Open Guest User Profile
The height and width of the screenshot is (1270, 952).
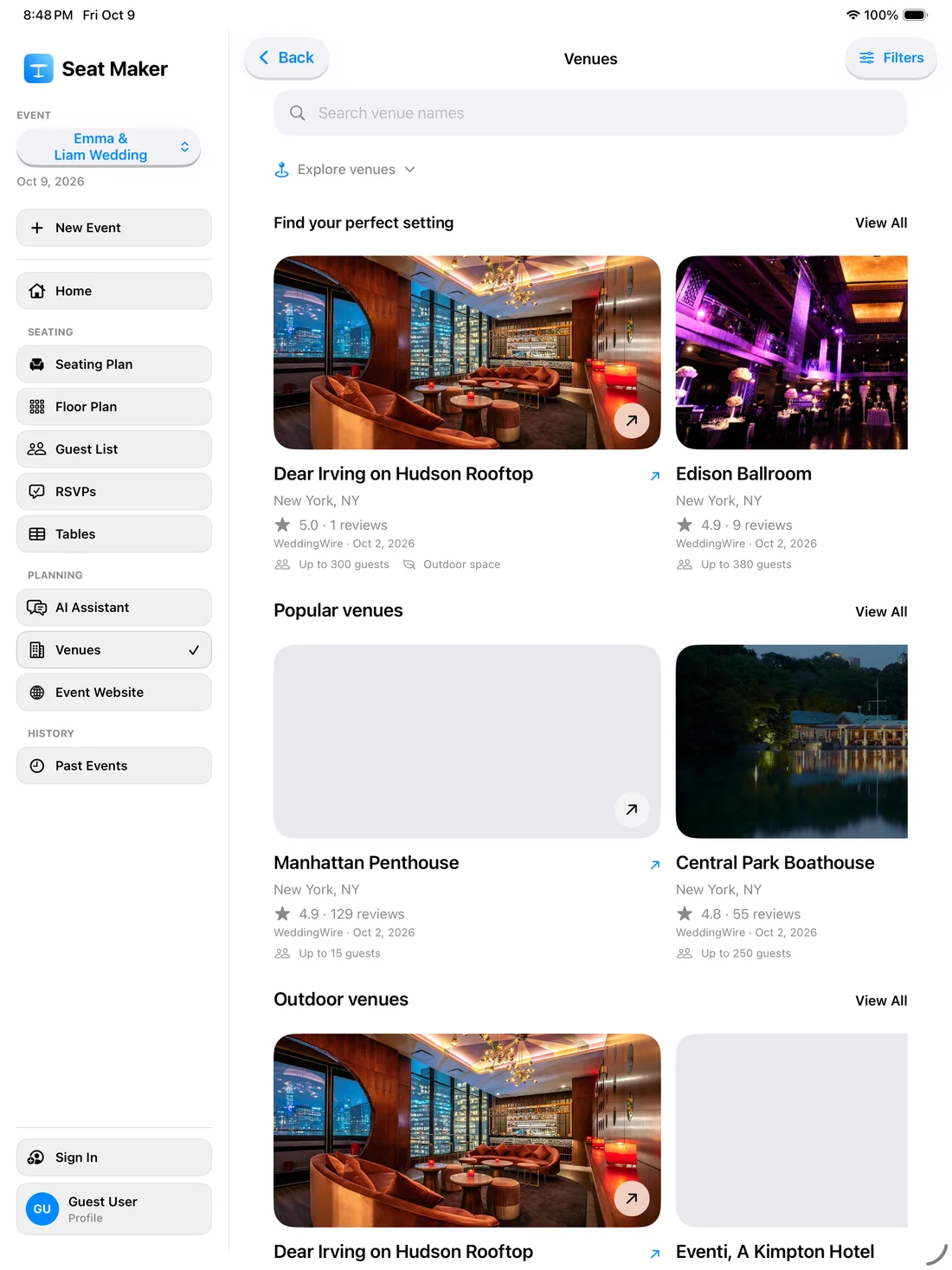click(x=114, y=1209)
